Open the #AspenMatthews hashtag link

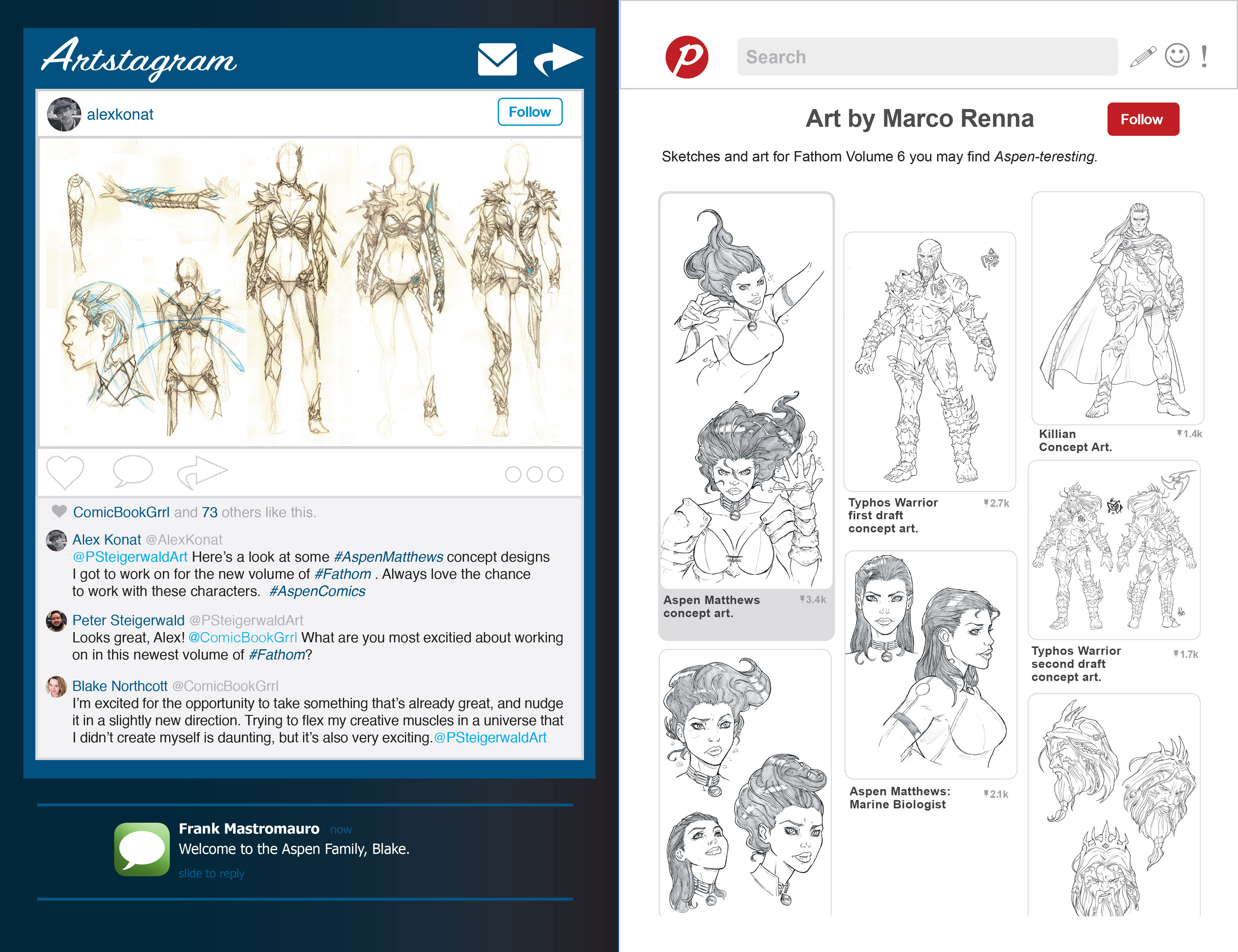388,557
